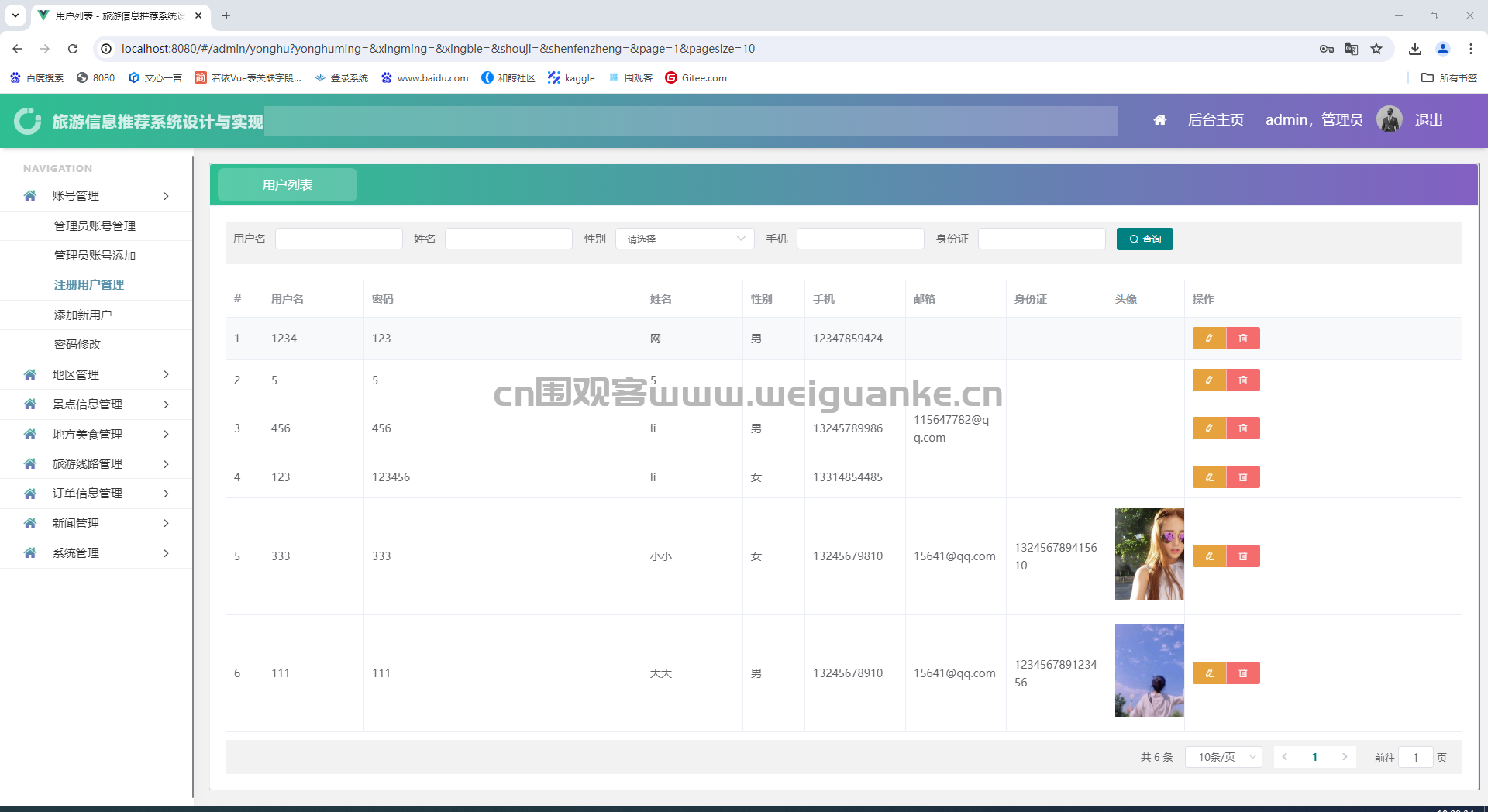Go back using browser back arrow

[x=17, y=49]
